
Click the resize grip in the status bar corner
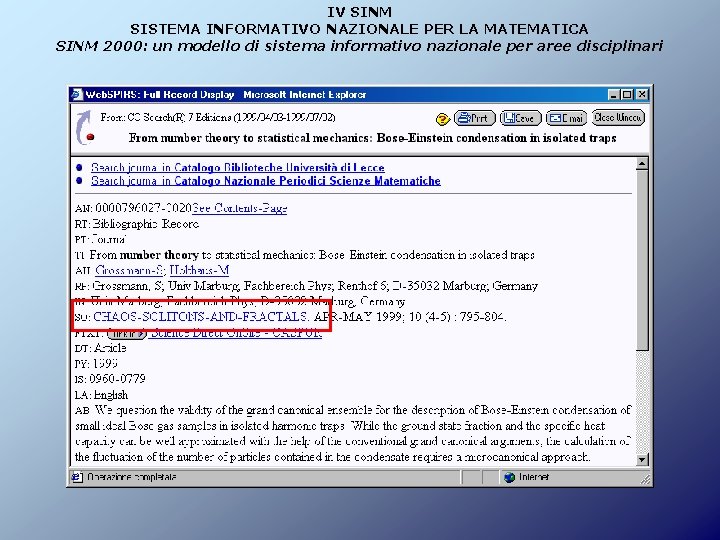coord(645,479)
